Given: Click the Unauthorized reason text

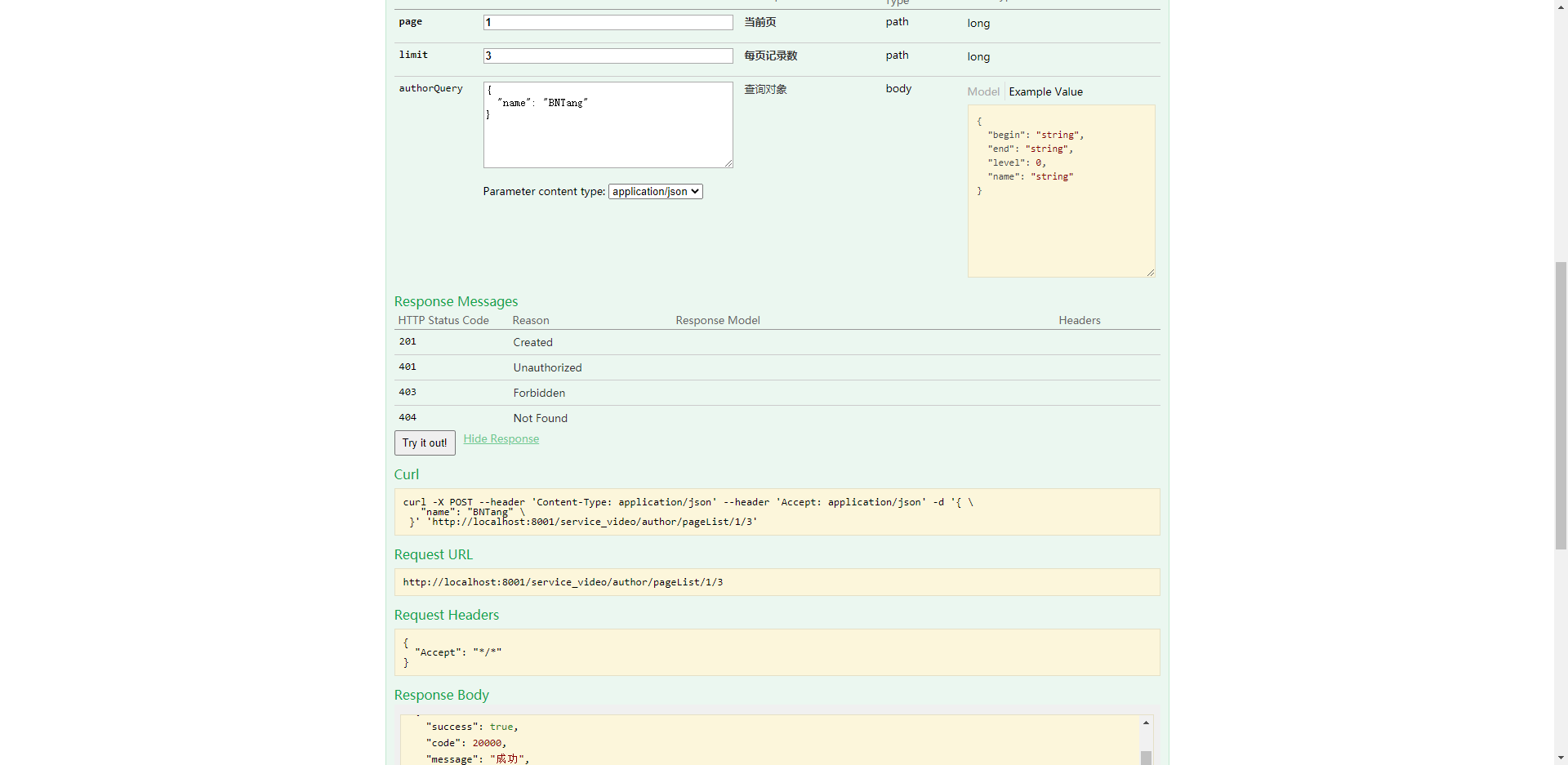Looking at the screenshot, I should (547, 367).
